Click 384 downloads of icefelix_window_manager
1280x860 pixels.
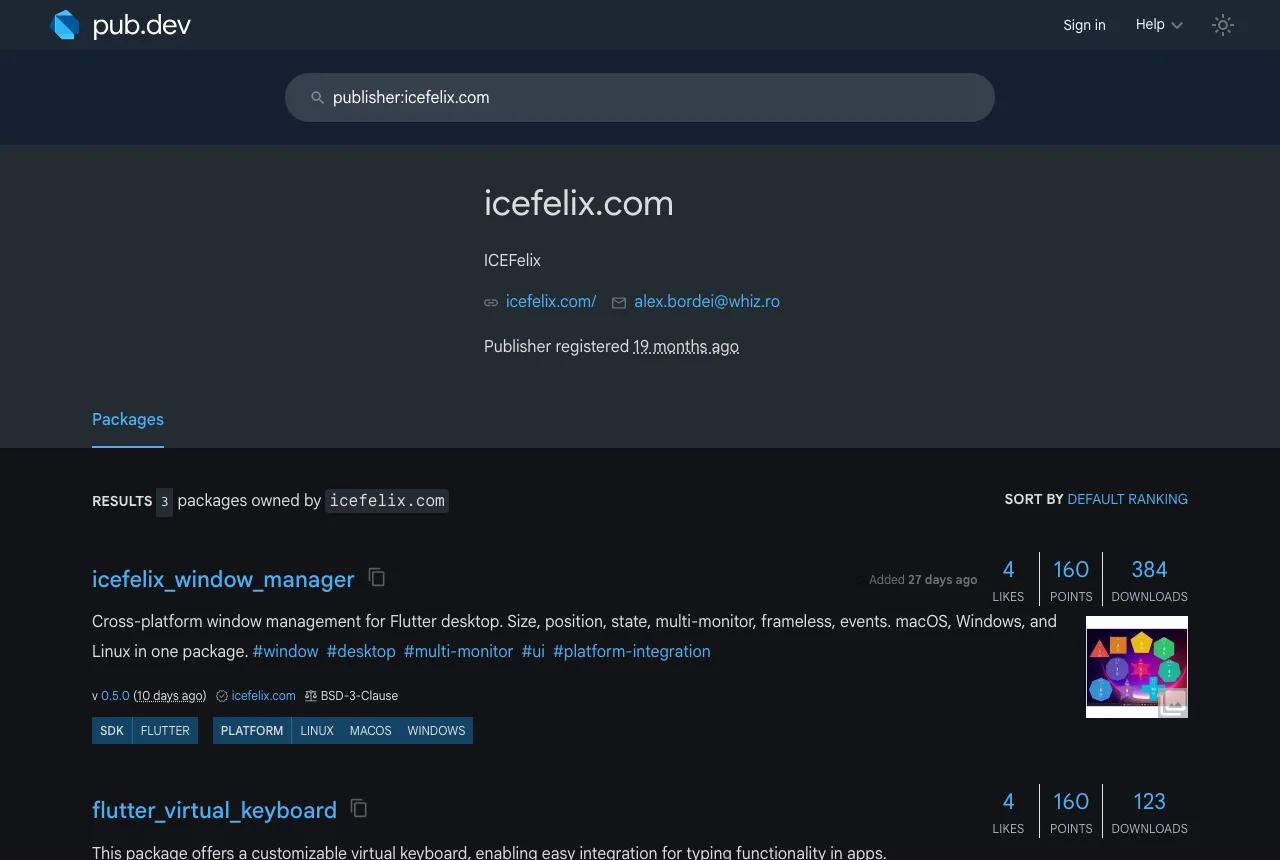tap(1149, 580)
